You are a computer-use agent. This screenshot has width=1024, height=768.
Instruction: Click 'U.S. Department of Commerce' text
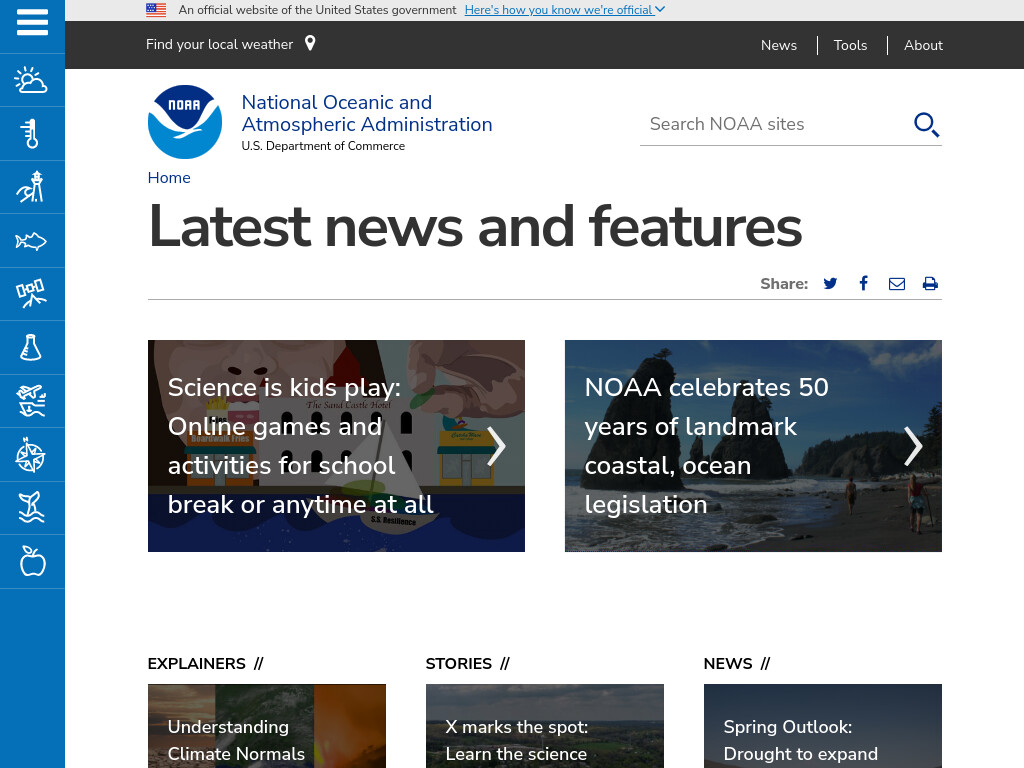point(323,146)
